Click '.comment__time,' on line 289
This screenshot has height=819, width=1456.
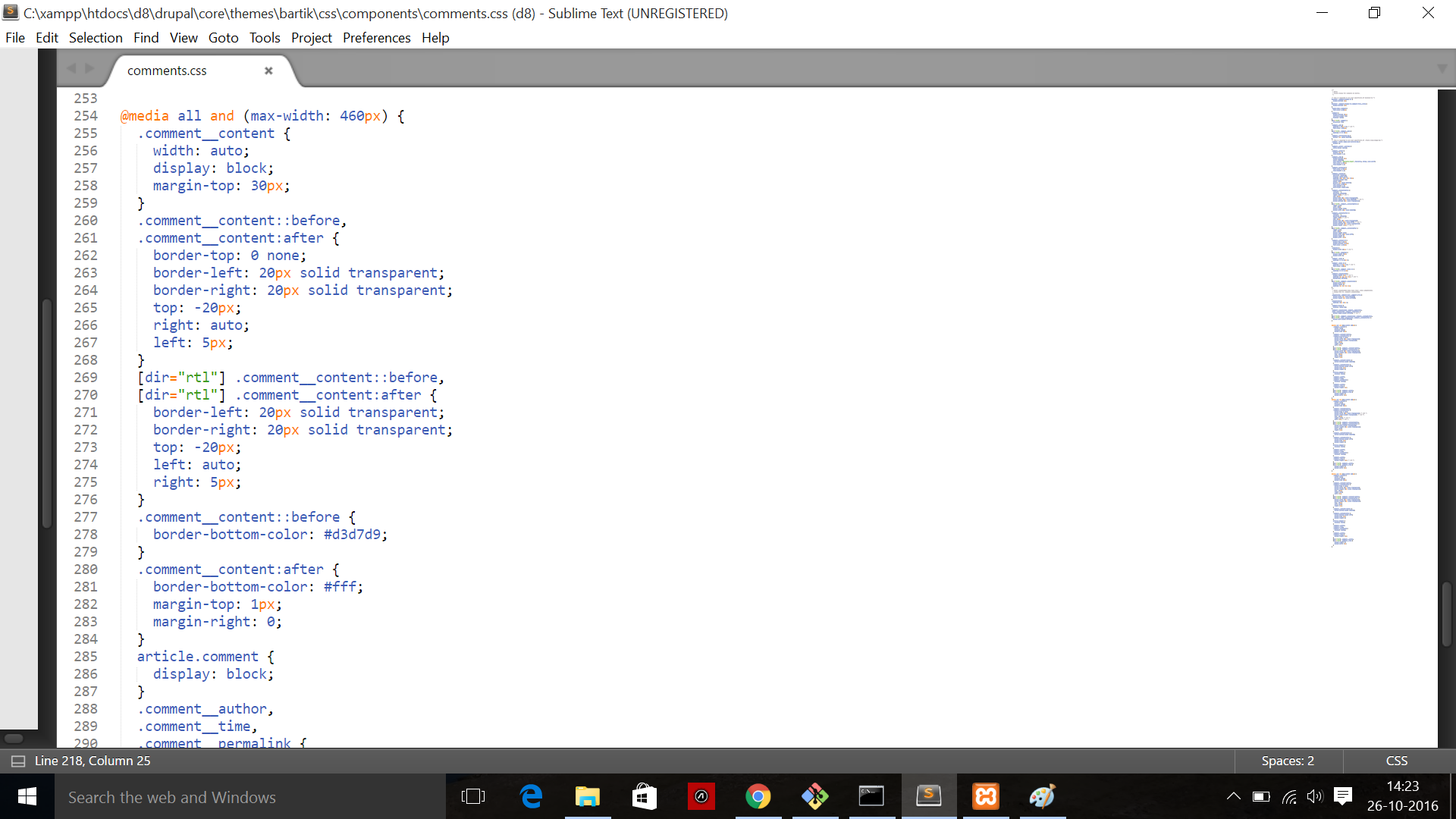[197, 726]
